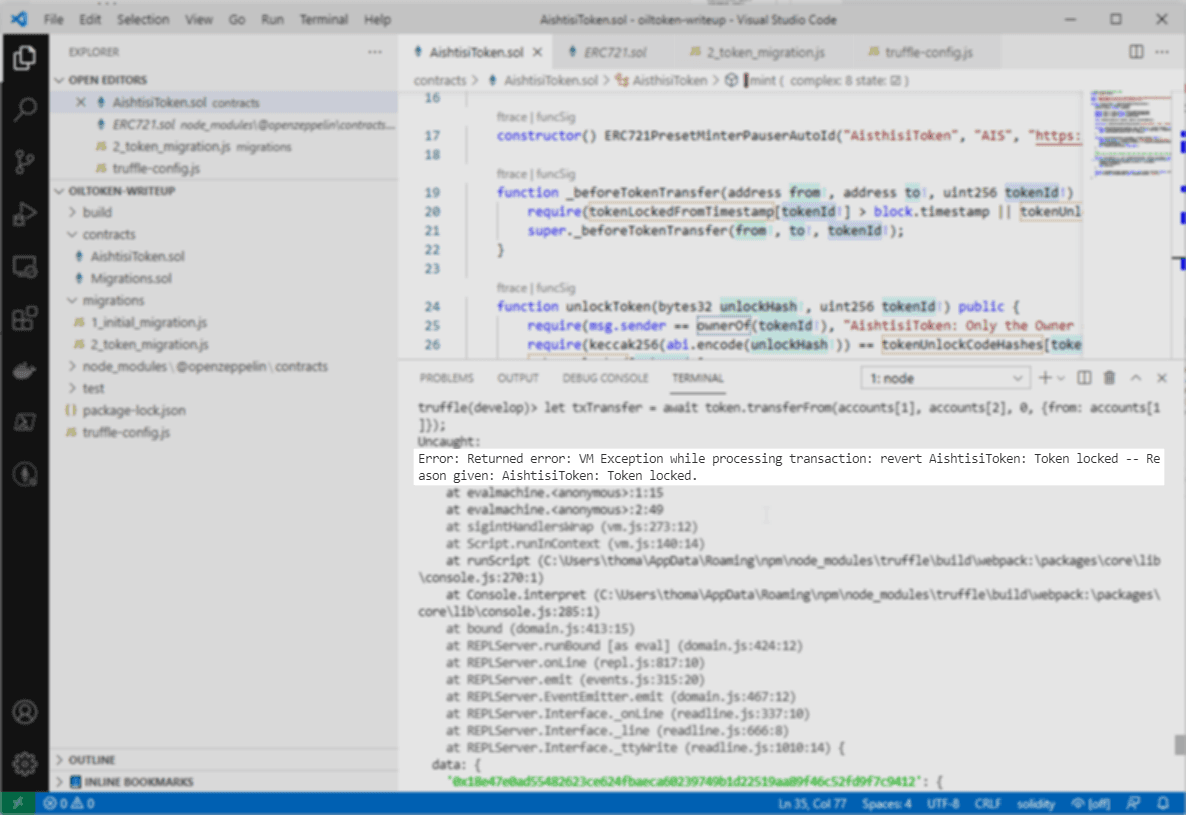The width and height of the screenshot is (1186, 815).
Task: Open the Search view in activity bar
Action: (24, 110)
